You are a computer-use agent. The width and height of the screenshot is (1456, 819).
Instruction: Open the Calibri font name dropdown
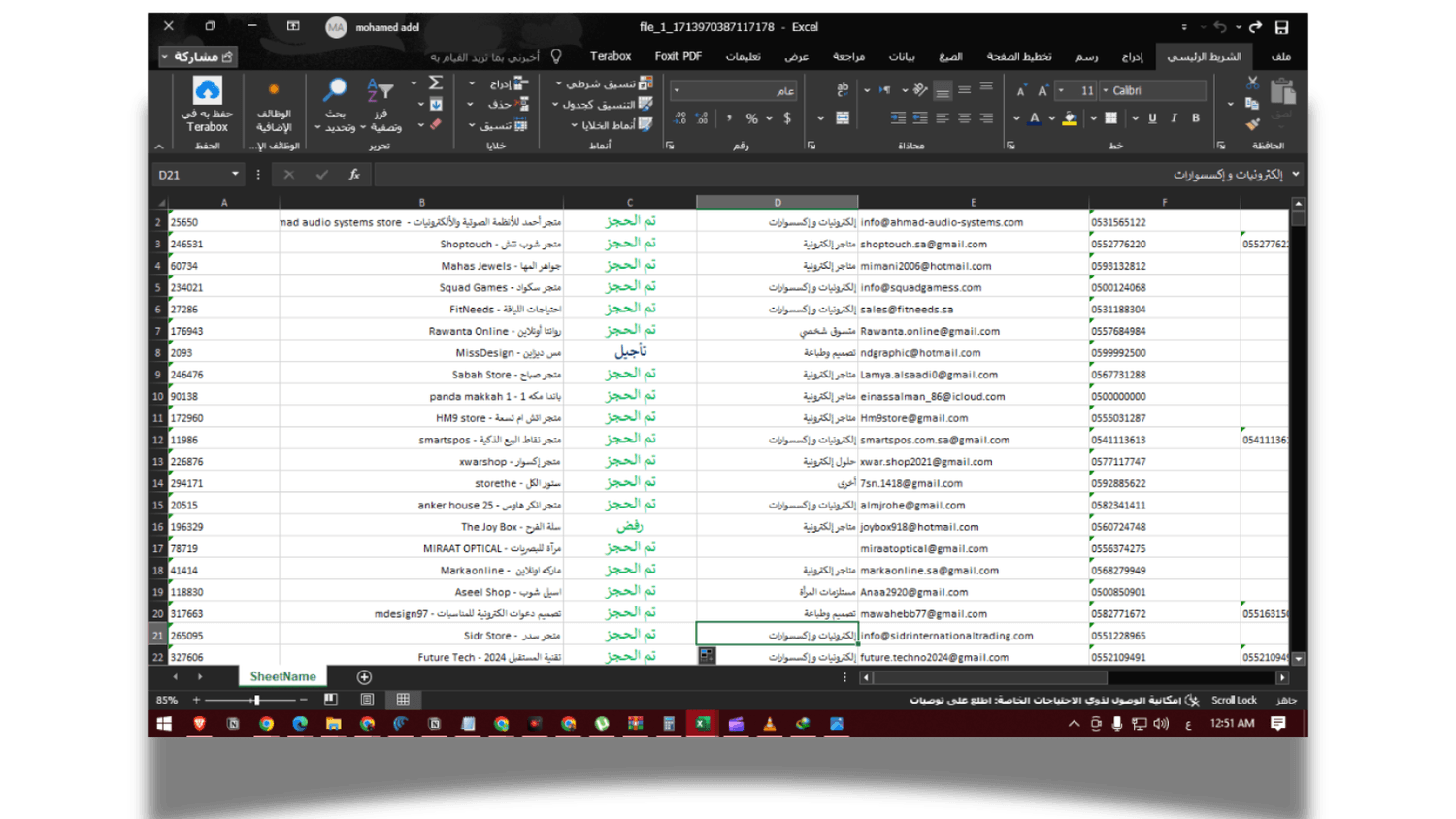pyautogui.click(x=1106, y=90)
